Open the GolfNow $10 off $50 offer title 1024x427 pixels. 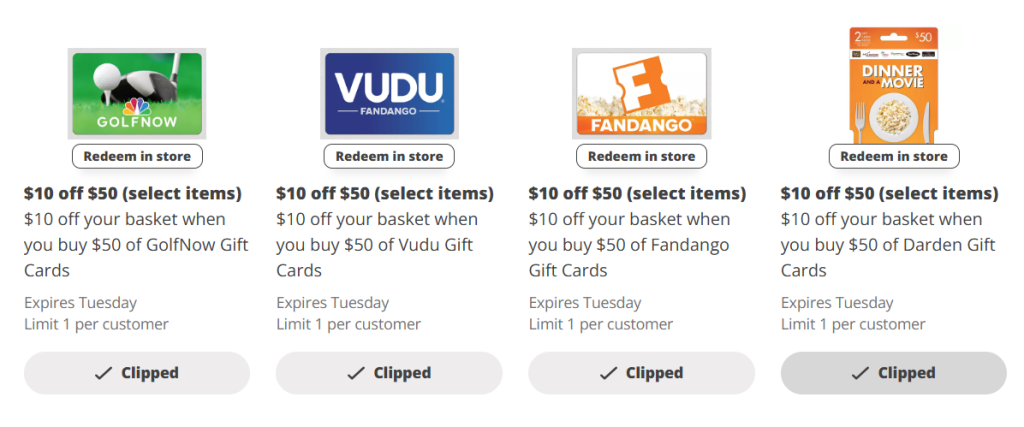click(133, 193)
